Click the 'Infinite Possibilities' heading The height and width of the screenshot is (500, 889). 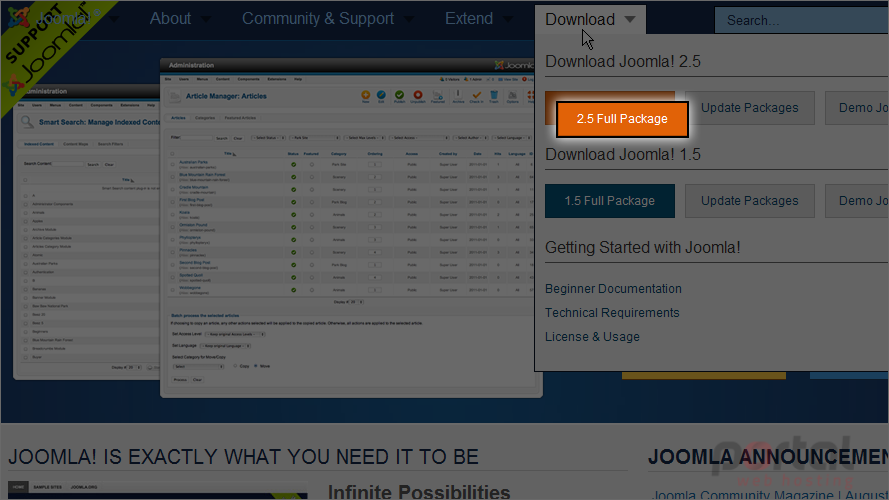[419, 491]
